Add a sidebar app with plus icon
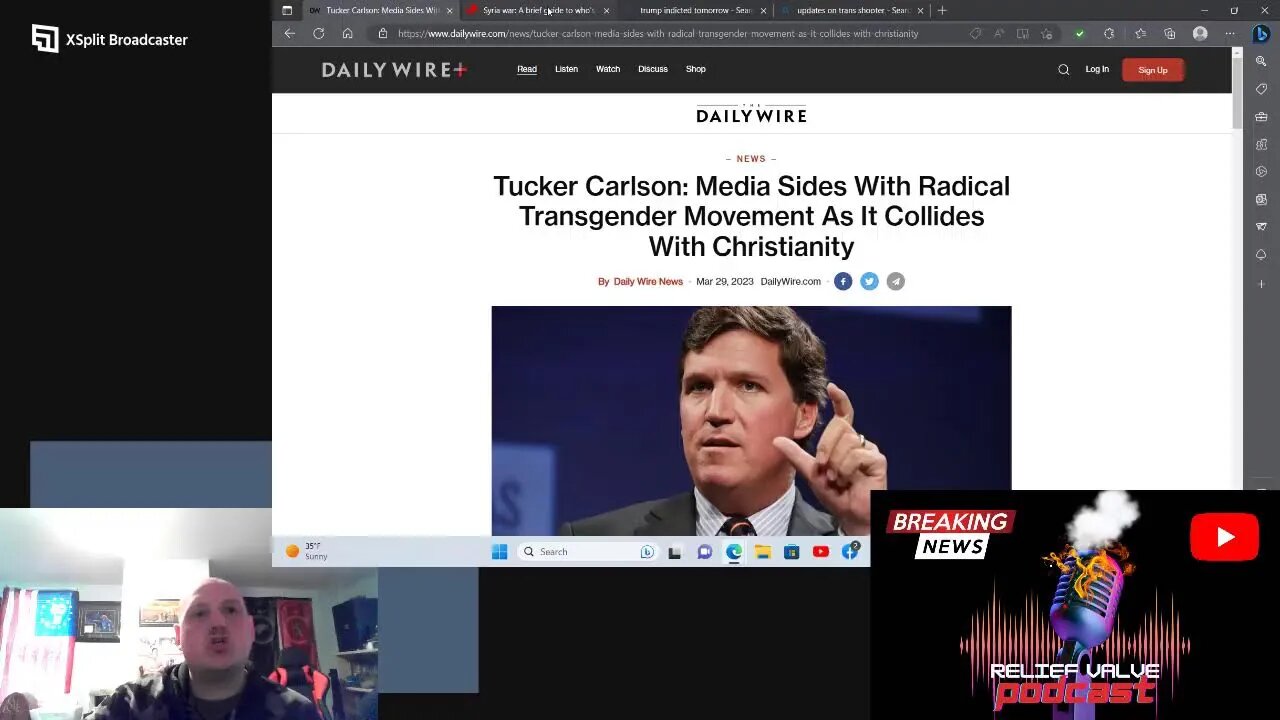 1261,284
